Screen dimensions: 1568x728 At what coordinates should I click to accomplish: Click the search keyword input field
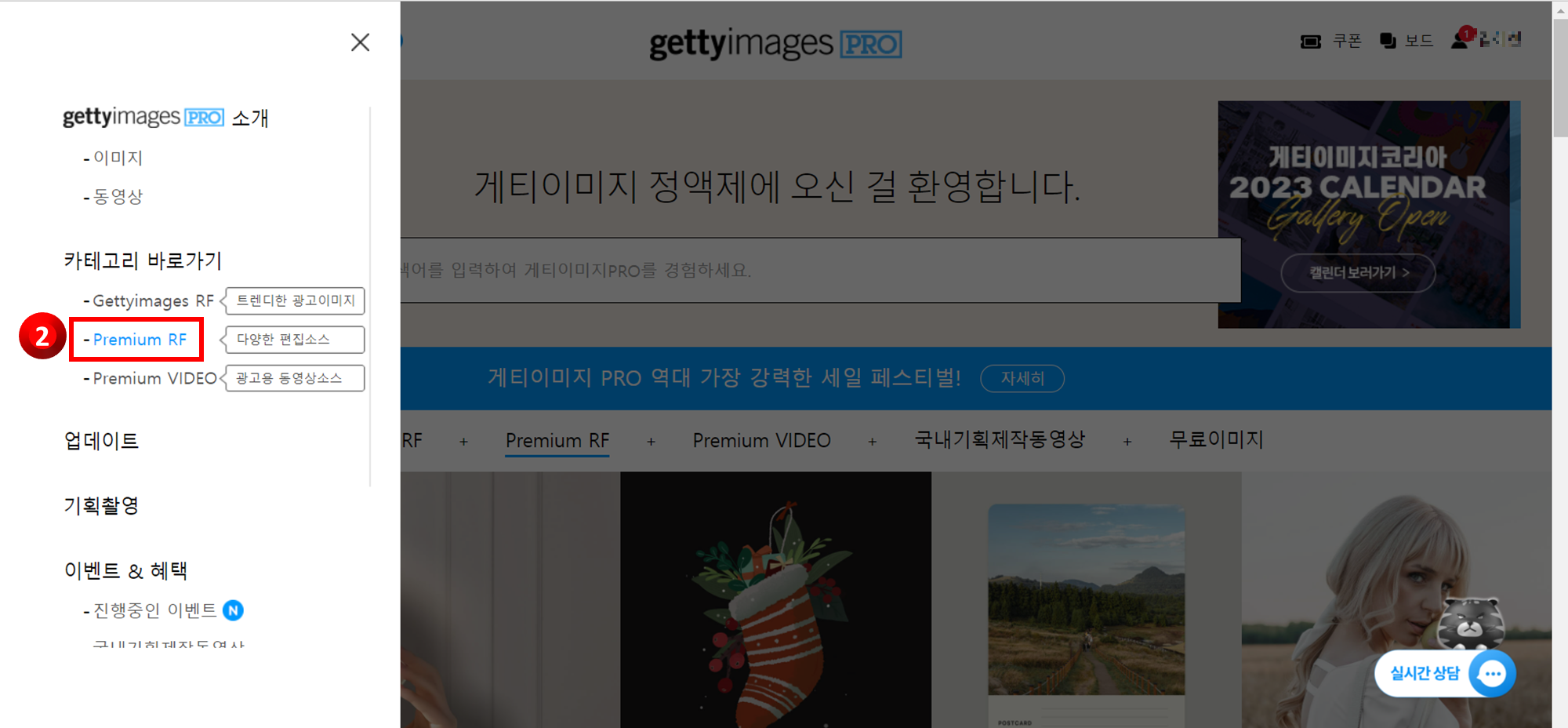click(x=820, y=271)
